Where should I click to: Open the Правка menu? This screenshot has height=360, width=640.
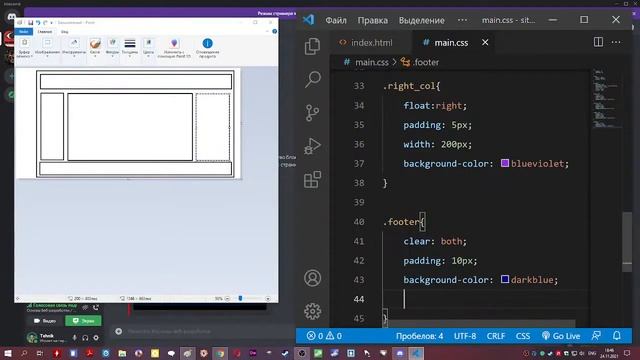coord(373,20)
